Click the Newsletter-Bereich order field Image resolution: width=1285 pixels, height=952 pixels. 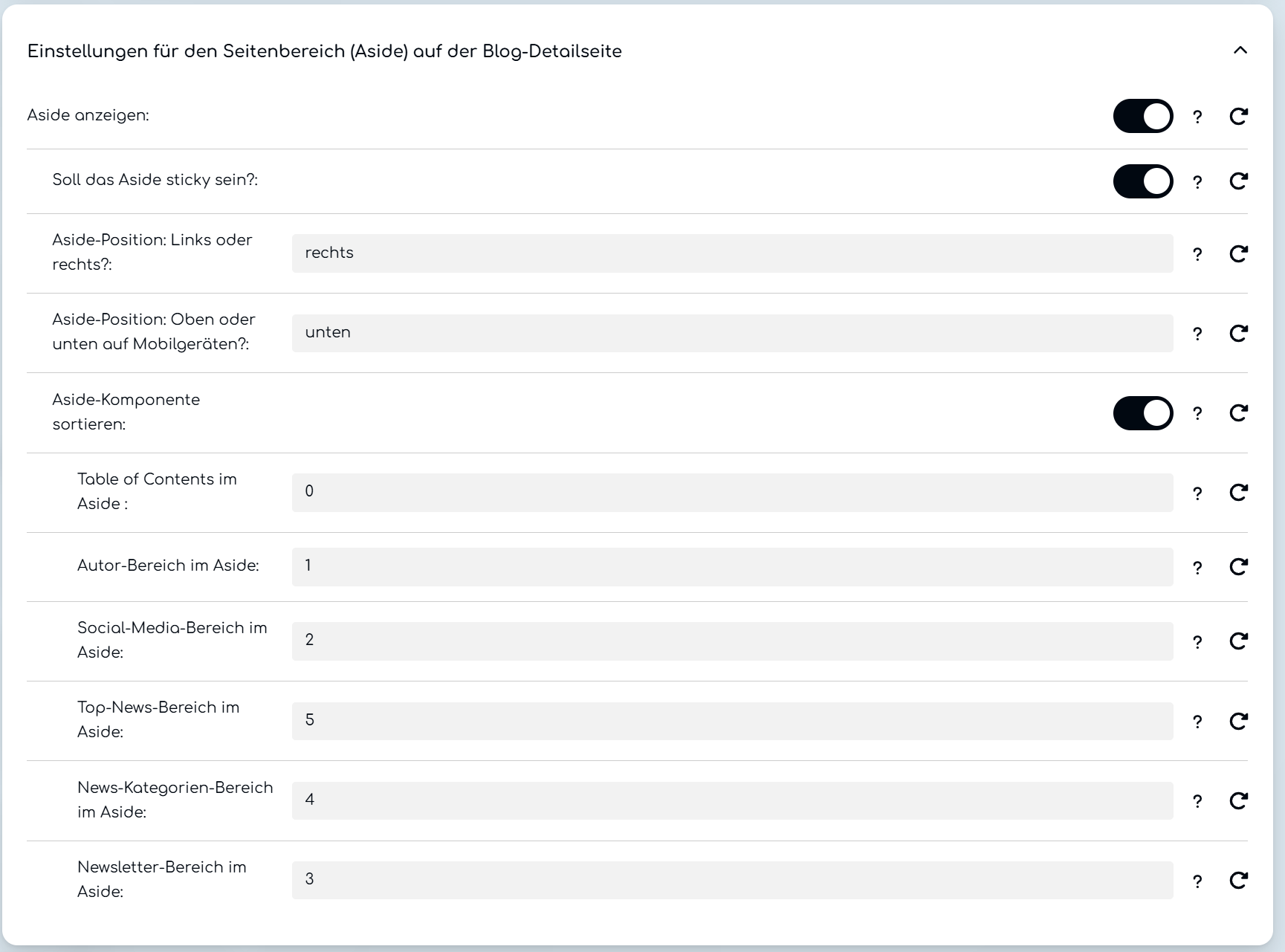[x=732, y=880]
